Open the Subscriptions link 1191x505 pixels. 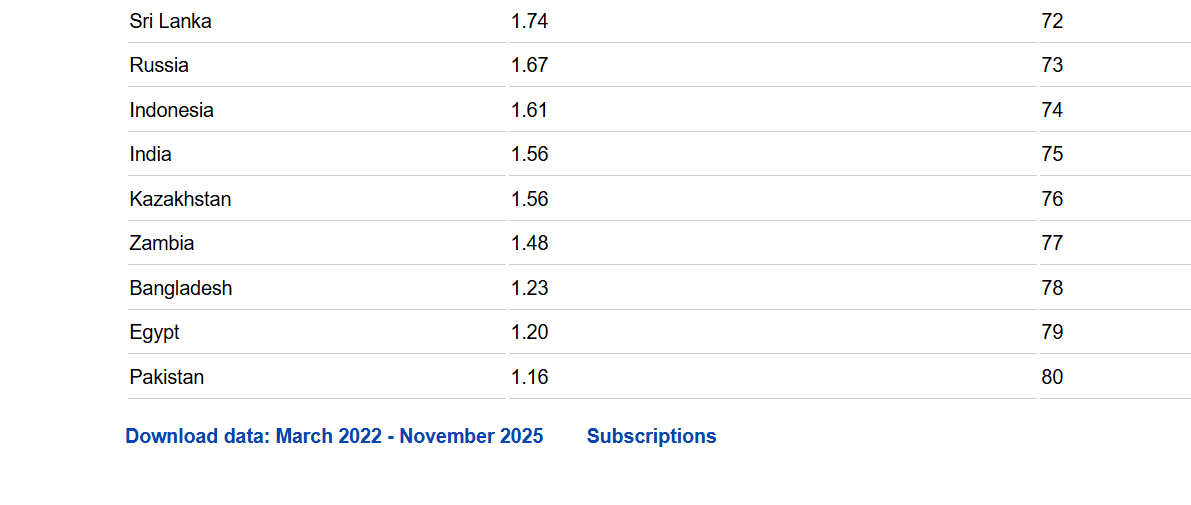tap(651, 436)
